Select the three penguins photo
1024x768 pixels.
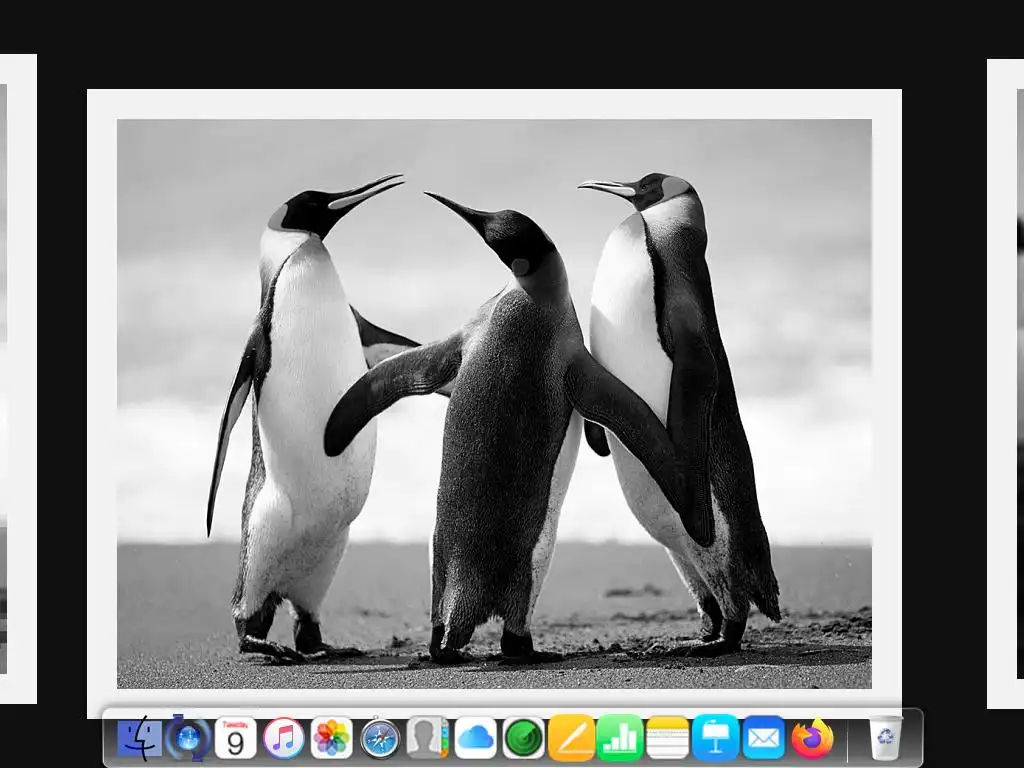[x=494, y=403]
